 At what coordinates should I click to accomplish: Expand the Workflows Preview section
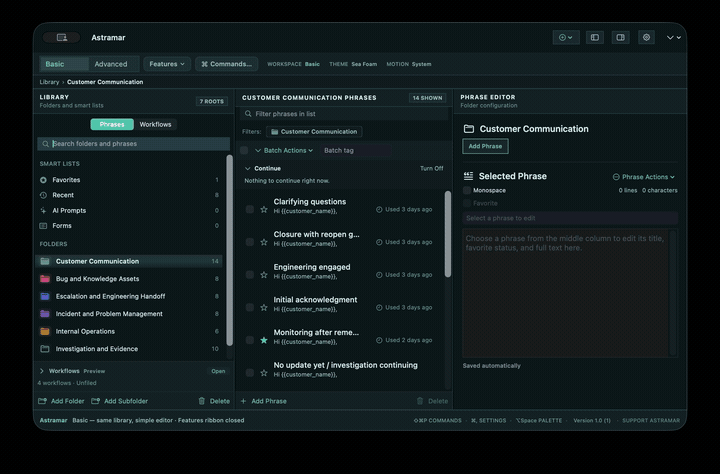(x=42, y=371)
